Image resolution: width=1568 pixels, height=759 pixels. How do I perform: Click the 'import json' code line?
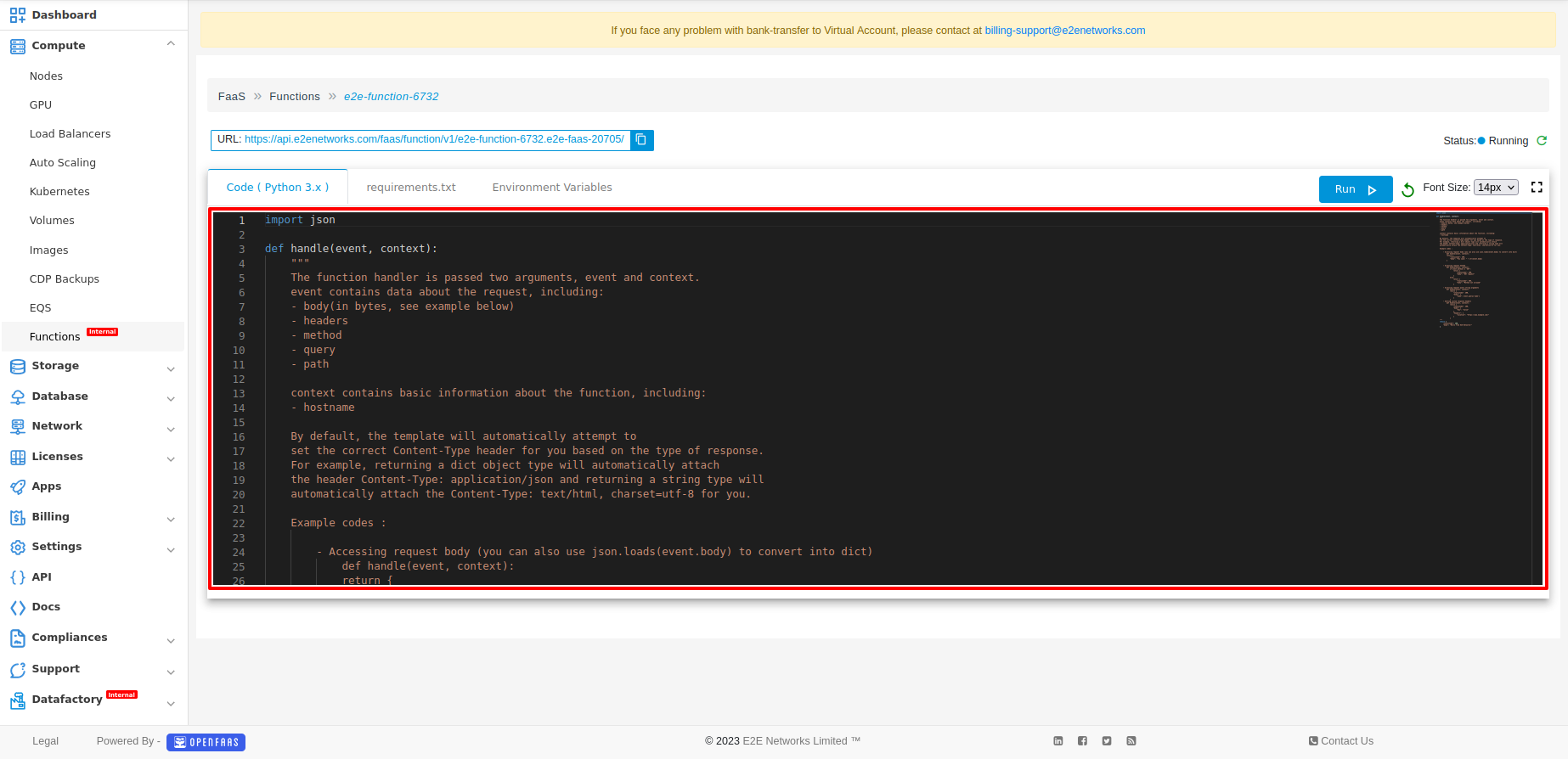[300, 220]
